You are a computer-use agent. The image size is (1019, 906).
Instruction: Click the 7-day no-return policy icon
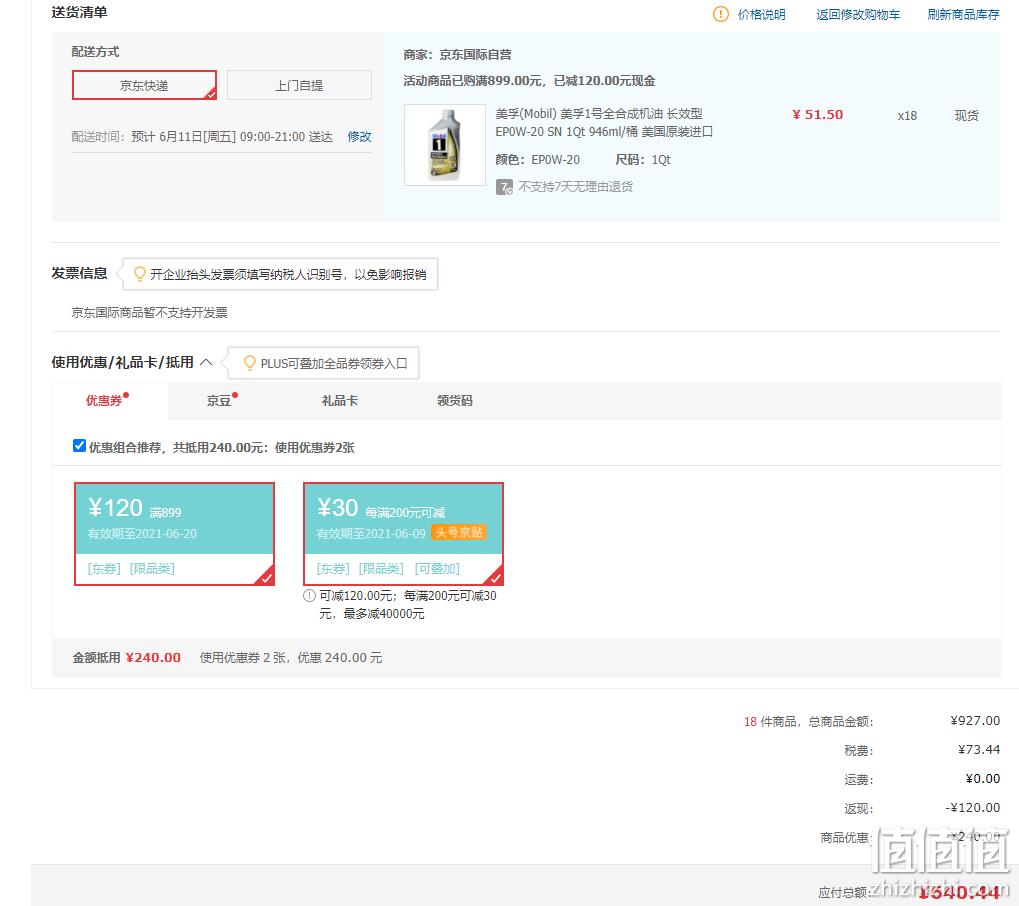click(504, 187)
